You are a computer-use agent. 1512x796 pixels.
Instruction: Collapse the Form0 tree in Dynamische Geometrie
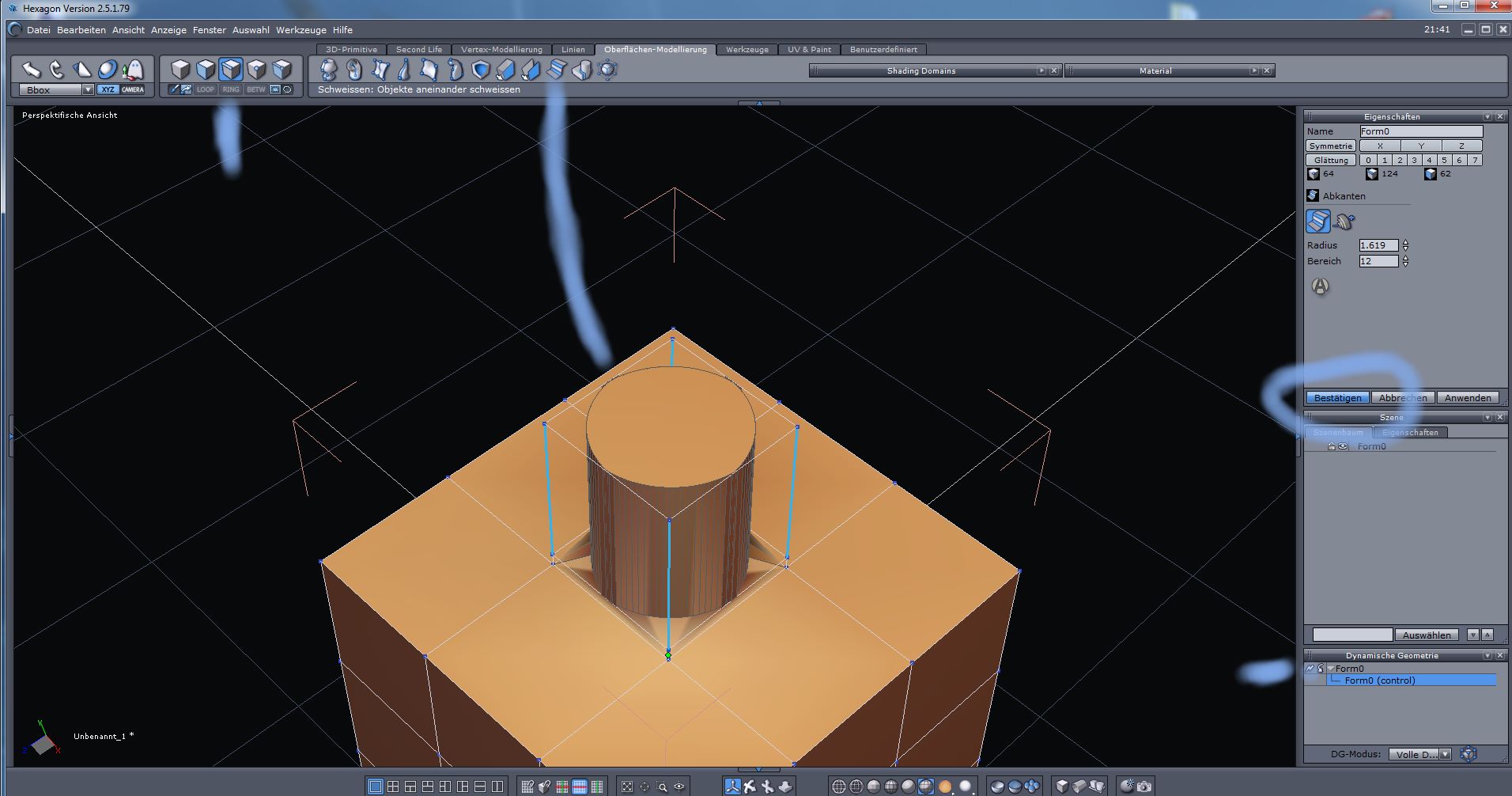[x=1331, y=669]
